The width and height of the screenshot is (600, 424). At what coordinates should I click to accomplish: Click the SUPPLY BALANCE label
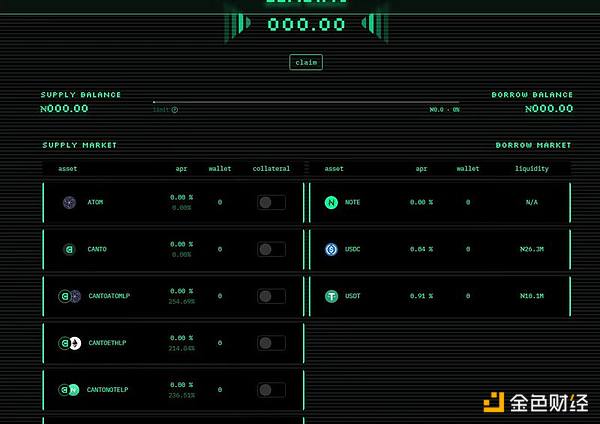(81, 95)
